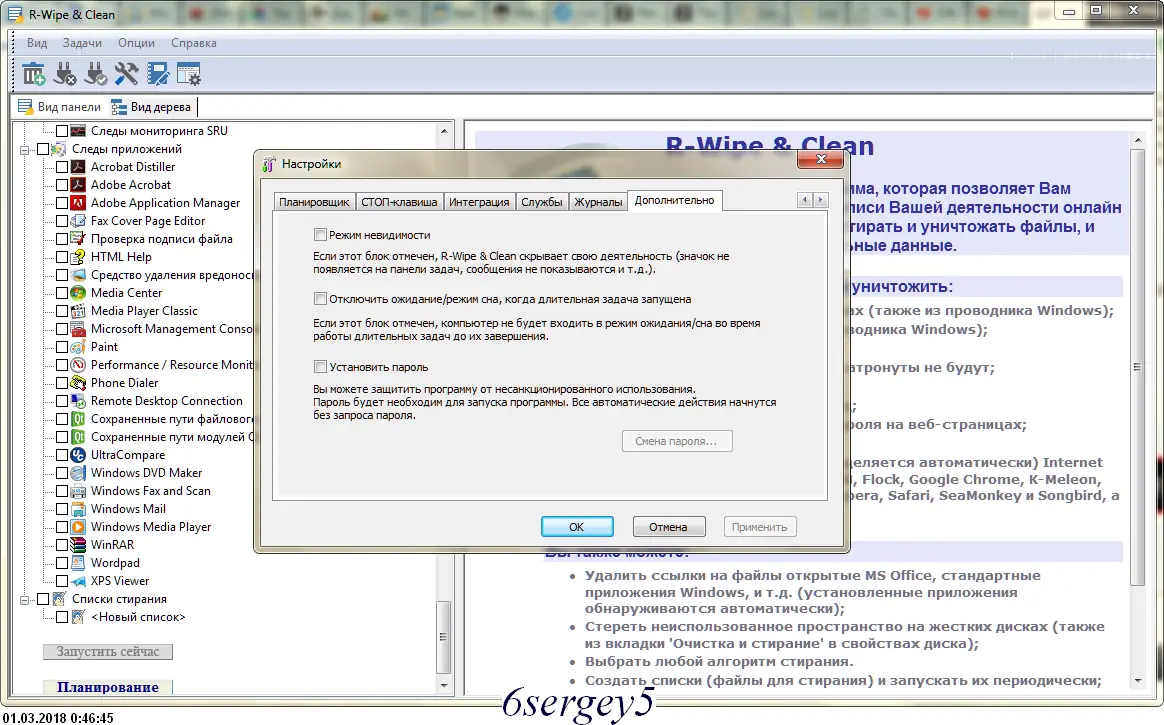The width and height of the screenshot is (1164, 725).
Task: Click the Отмена button
Action: (668, 527)
